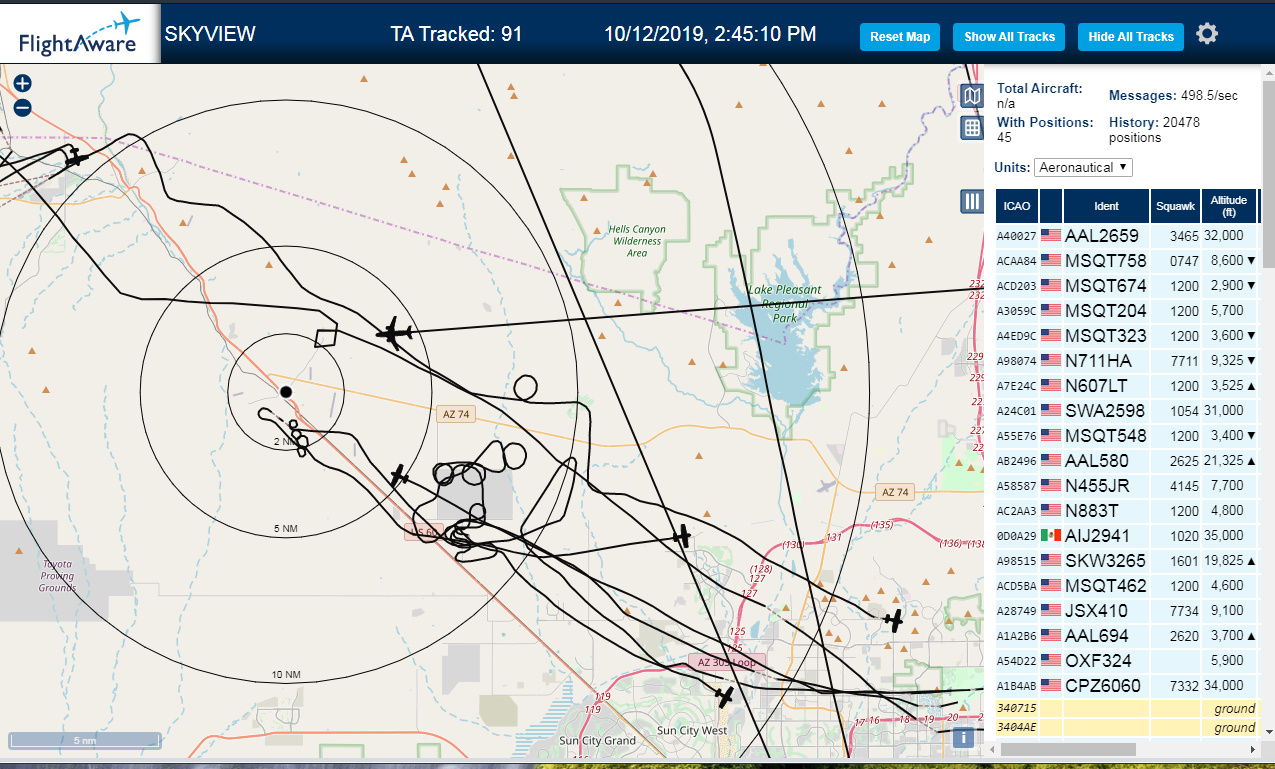The image size is (1275, 769).
Task: Click the ICAO code A40027 cell
Action: tap(1017, 236)
